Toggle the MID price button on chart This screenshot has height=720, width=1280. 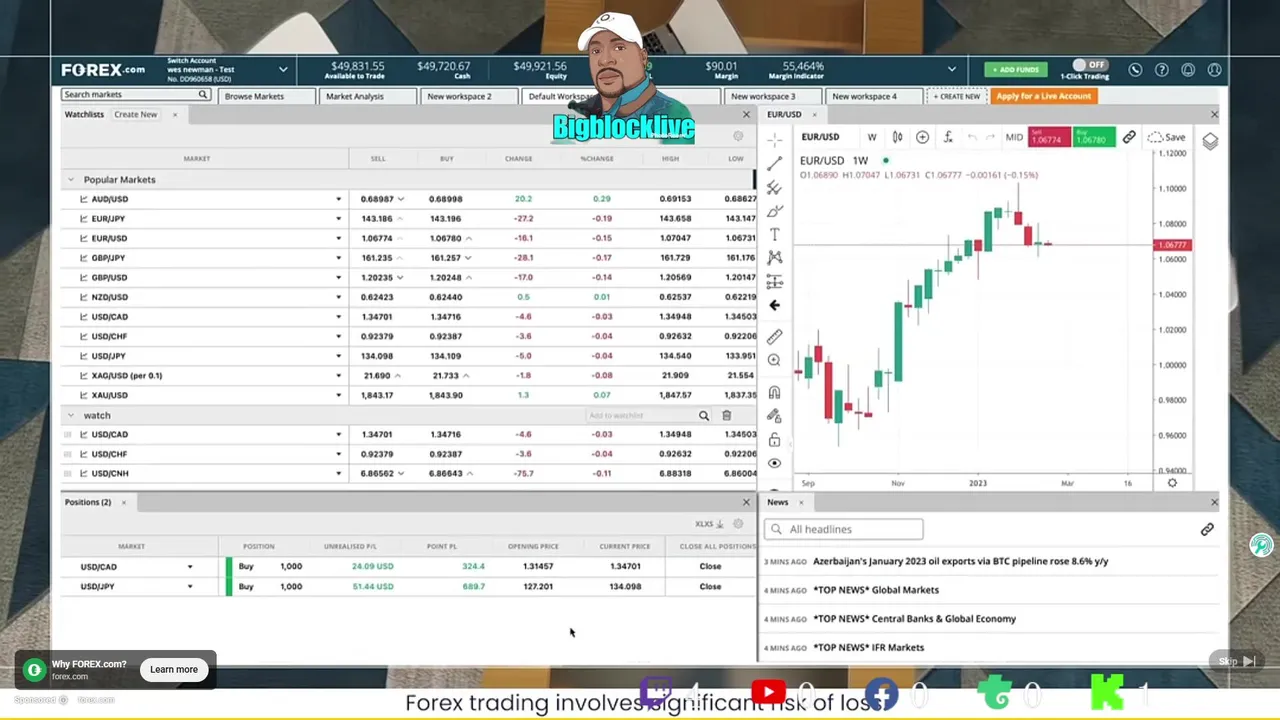coord(1014,137)
